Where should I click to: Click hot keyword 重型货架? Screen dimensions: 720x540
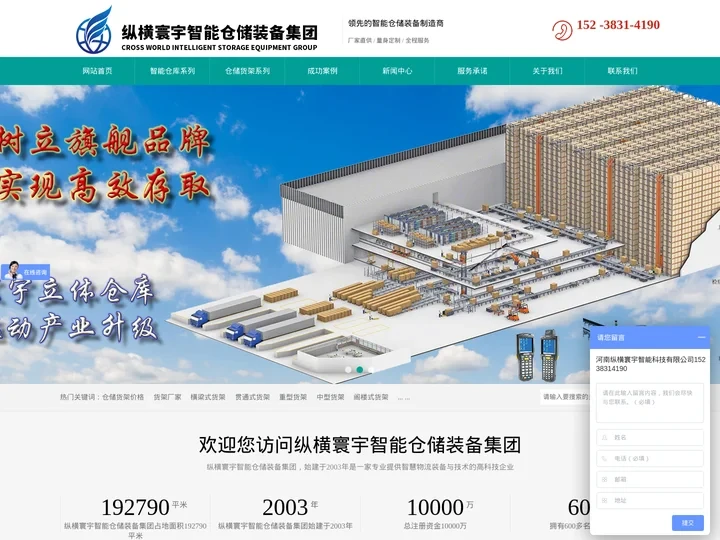coord(293,397)
